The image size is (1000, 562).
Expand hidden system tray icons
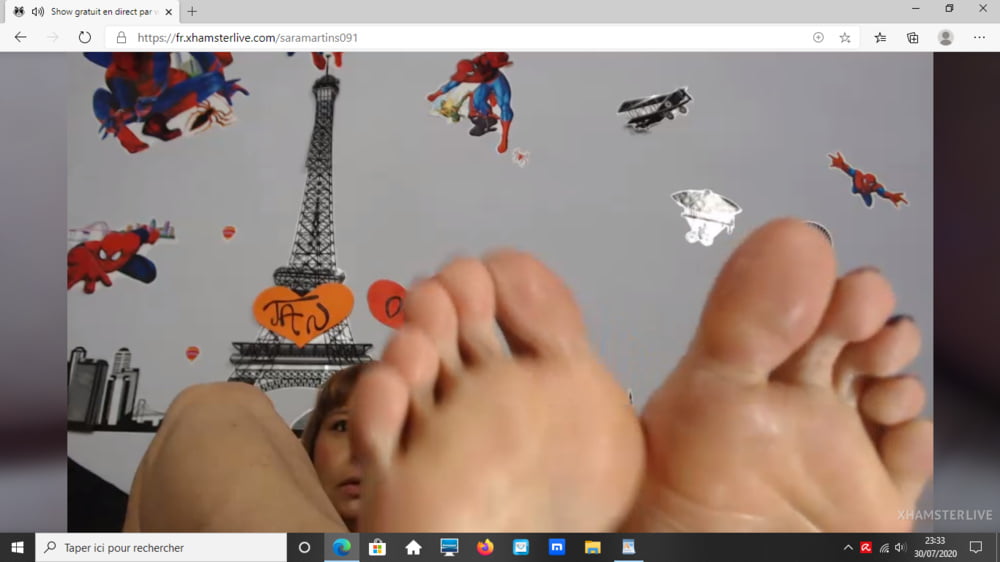[848, 547]
